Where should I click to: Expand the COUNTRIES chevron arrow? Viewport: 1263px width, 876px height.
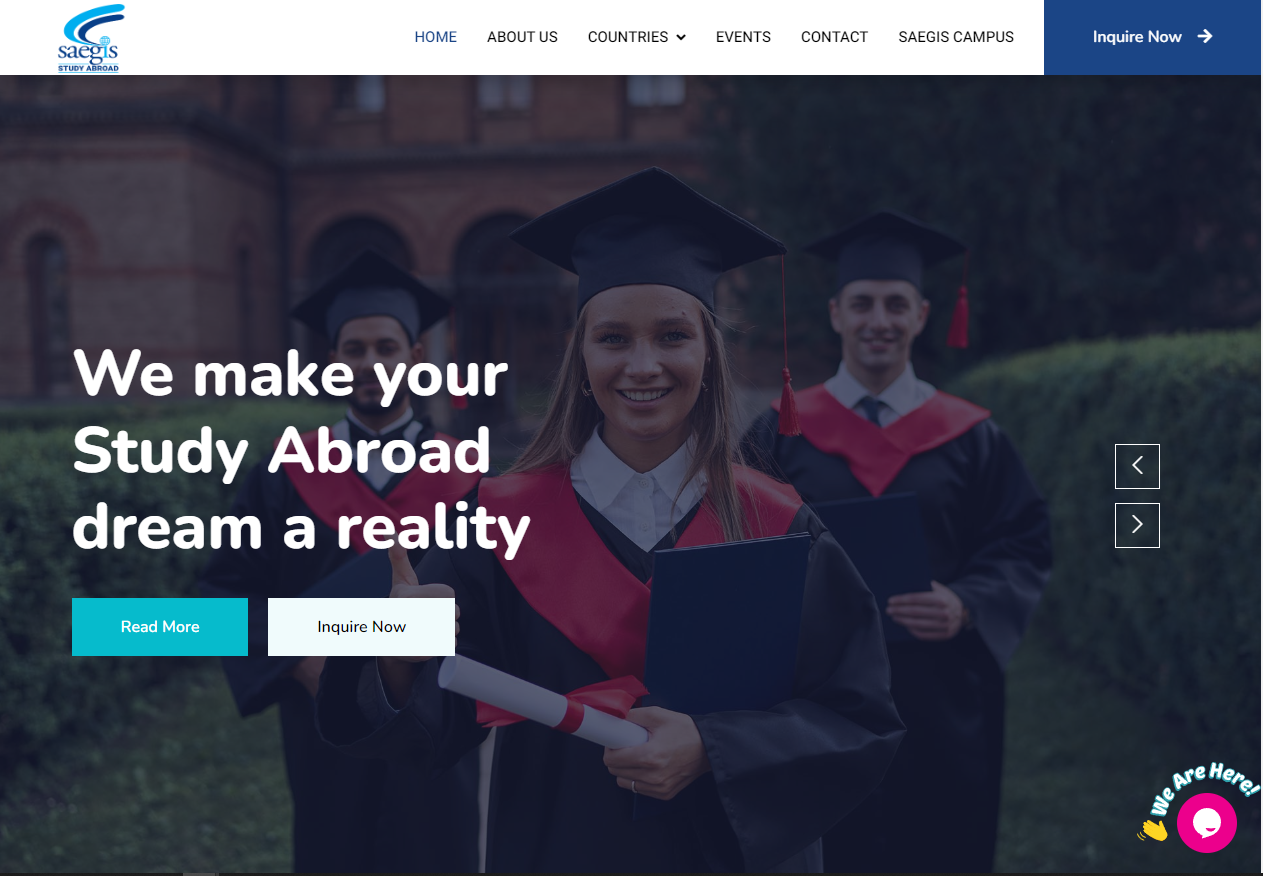point(681,38)
